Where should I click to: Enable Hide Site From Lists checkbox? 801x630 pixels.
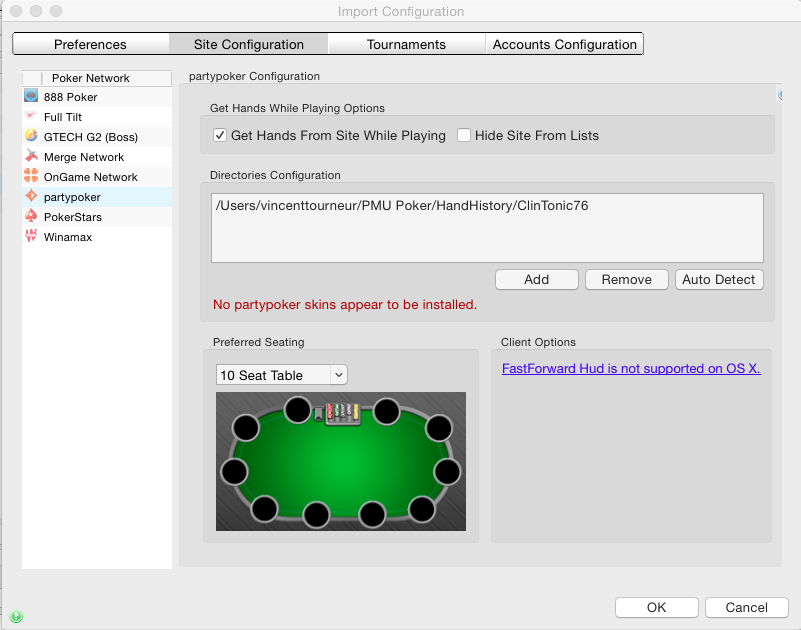pos(464,135)
